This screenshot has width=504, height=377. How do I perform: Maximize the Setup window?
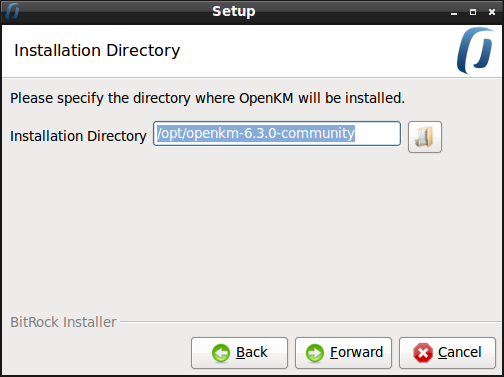(473, 12)
